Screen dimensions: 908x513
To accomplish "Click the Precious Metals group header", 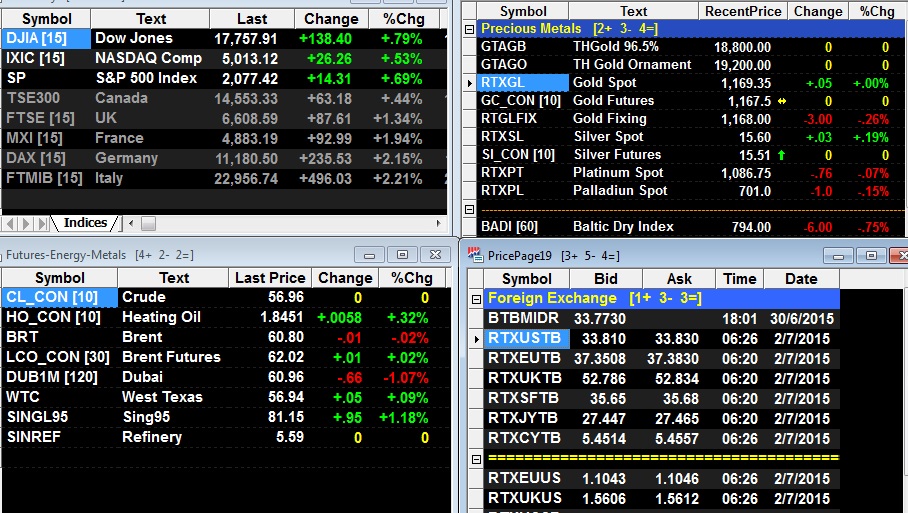I will 691,28.
